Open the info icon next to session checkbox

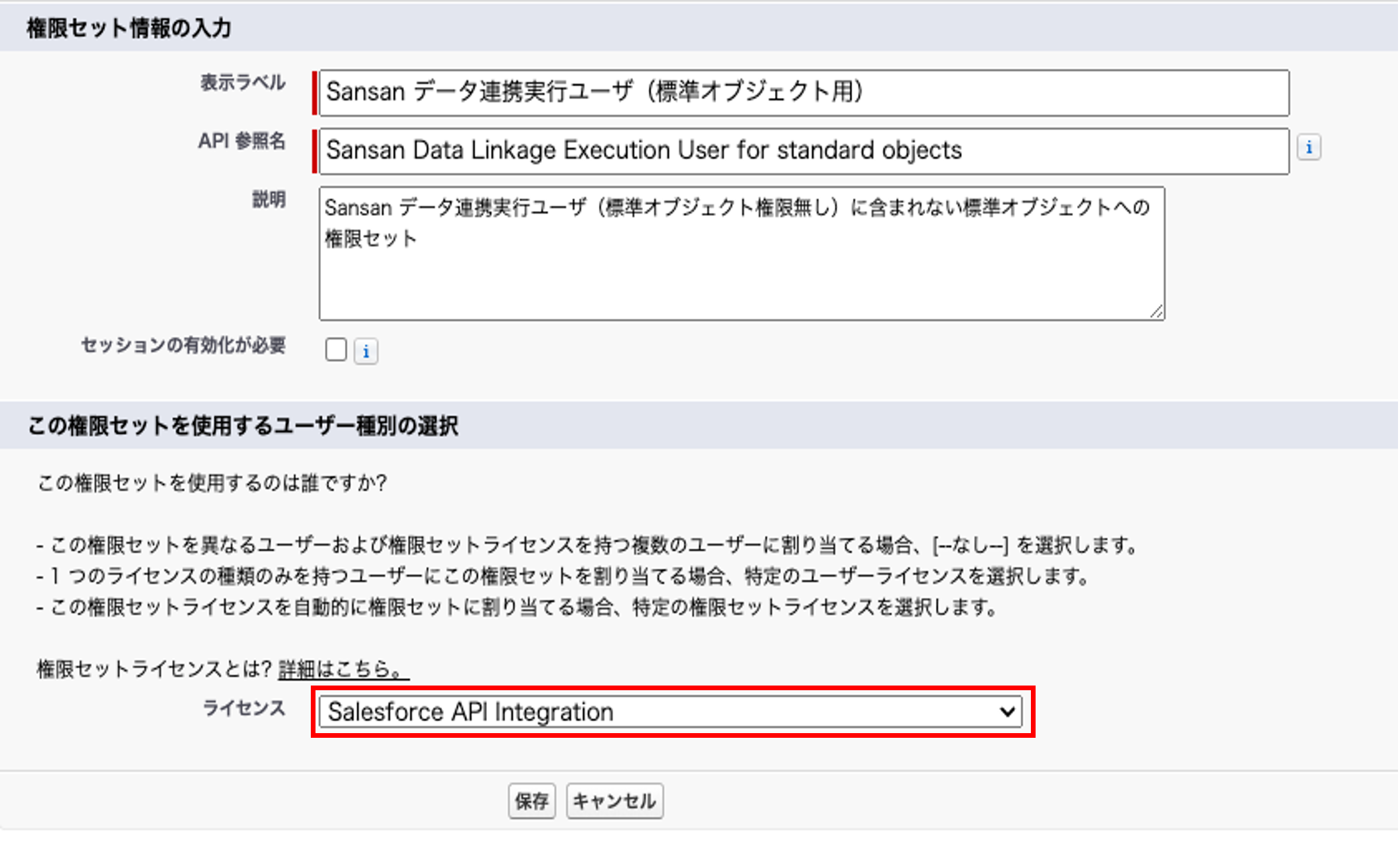tap(366, 351)
